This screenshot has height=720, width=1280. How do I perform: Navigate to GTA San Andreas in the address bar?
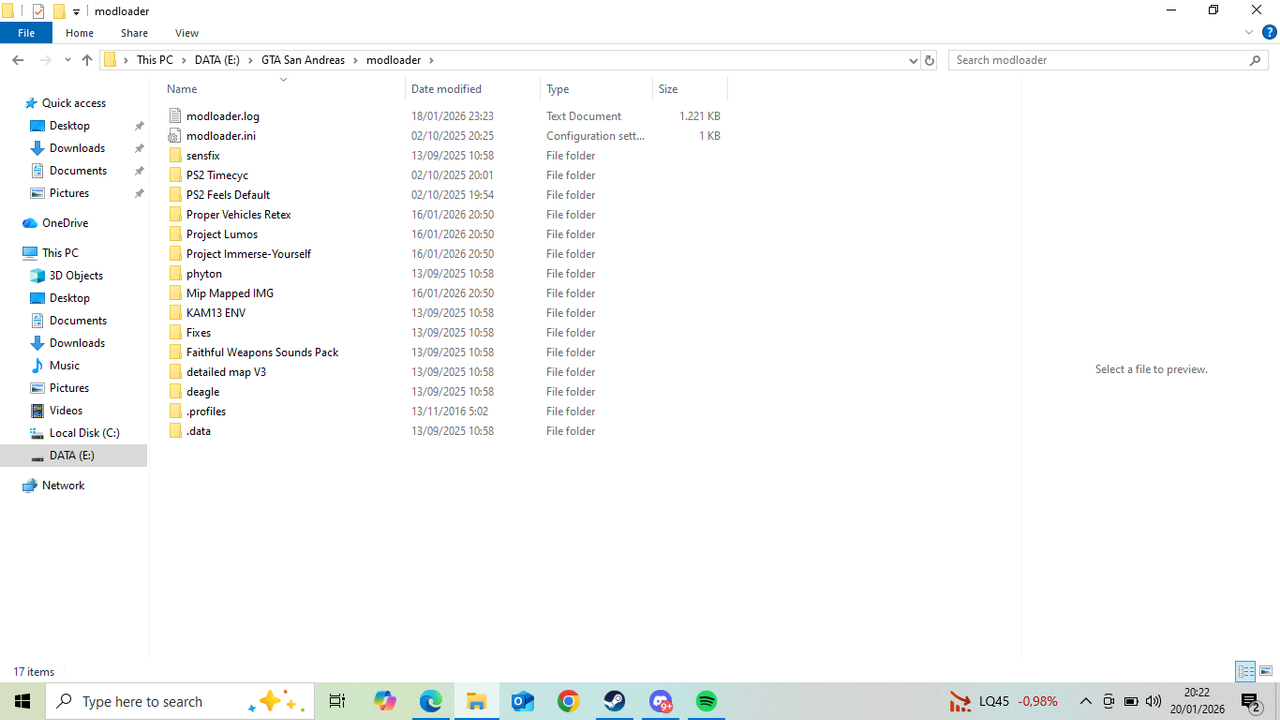coord(303,60)
